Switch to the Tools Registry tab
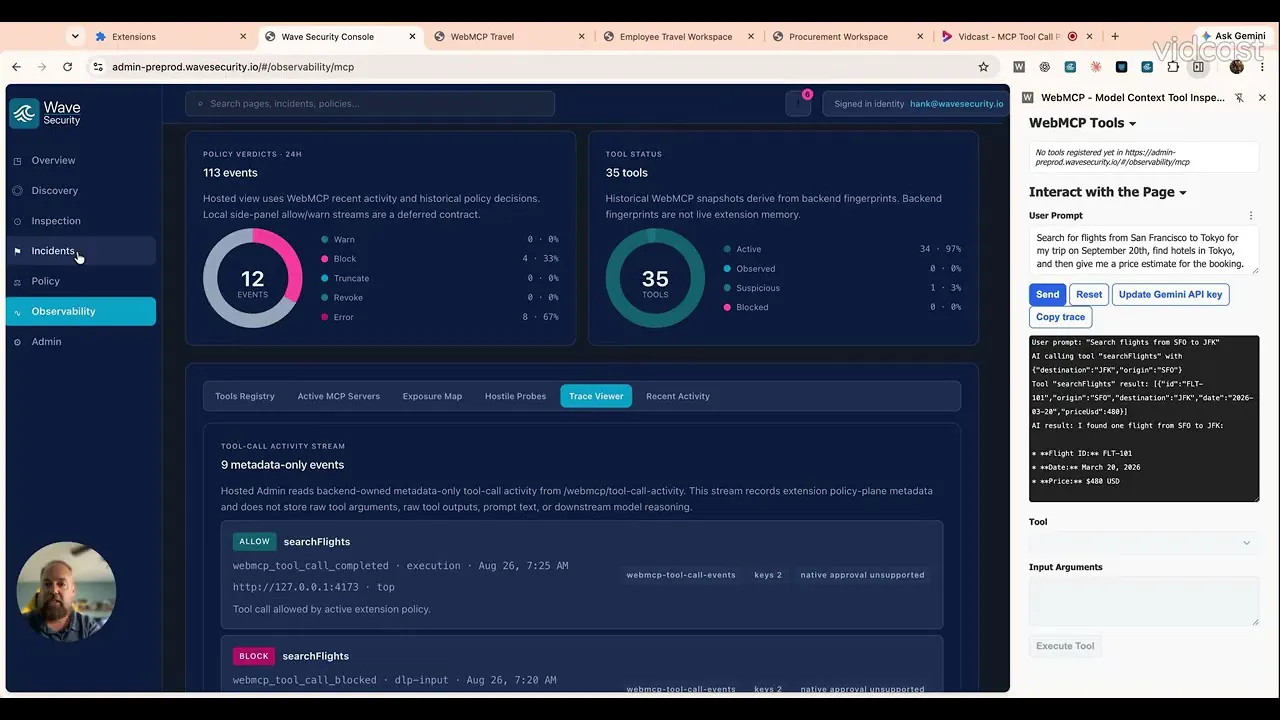Viewport: 1280px width, 720px height. pyautogui.click(x=245, y=396)
